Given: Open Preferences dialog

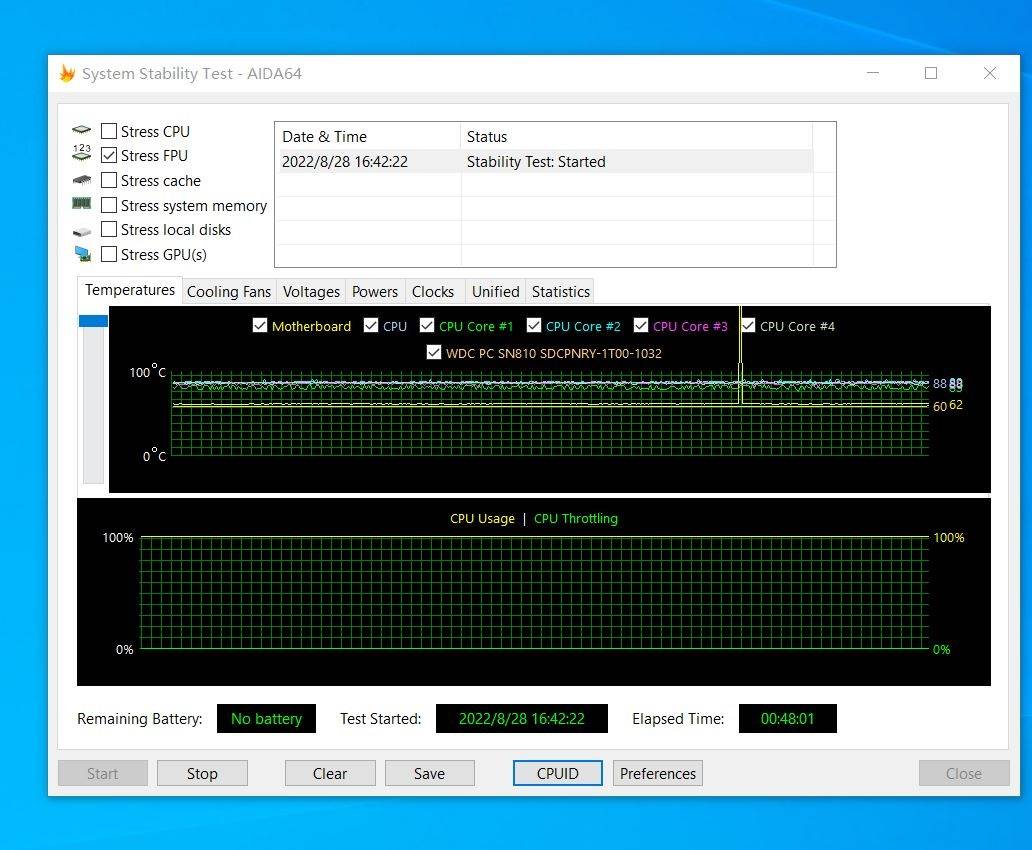Looking at the screenshot, I should point(658,774).
